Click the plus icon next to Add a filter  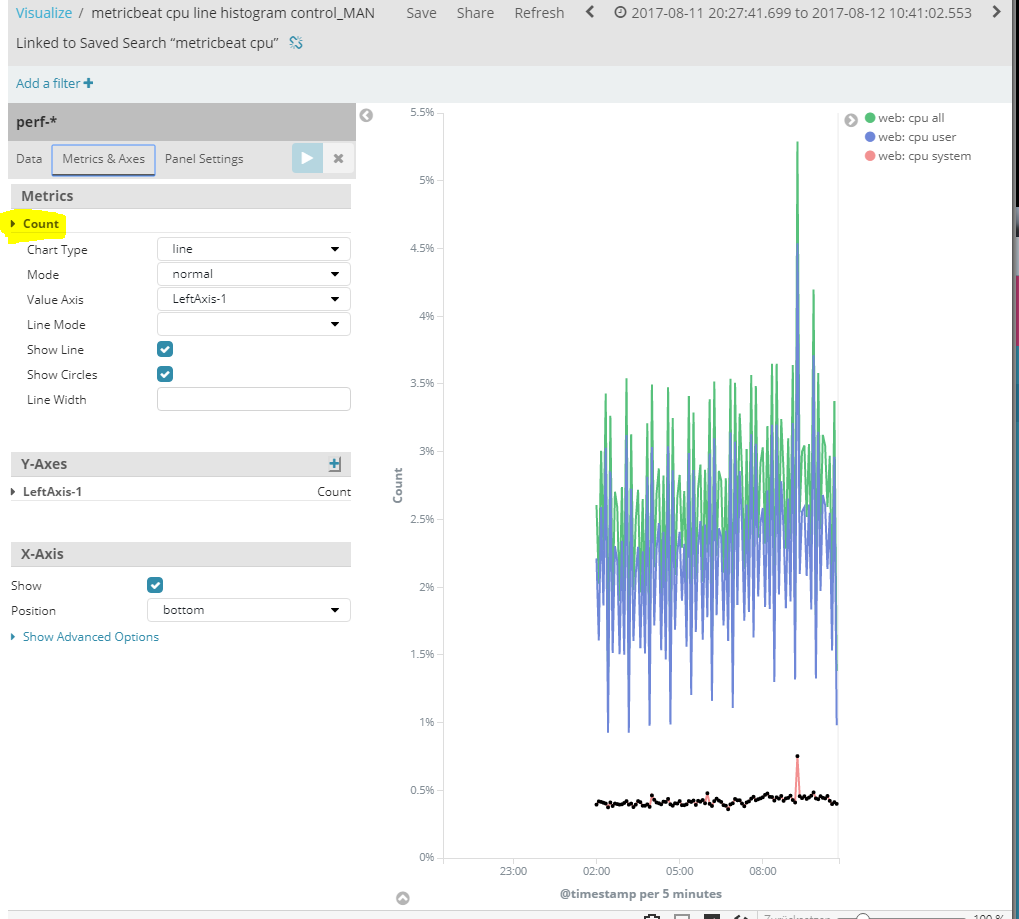tap(88, 83)
